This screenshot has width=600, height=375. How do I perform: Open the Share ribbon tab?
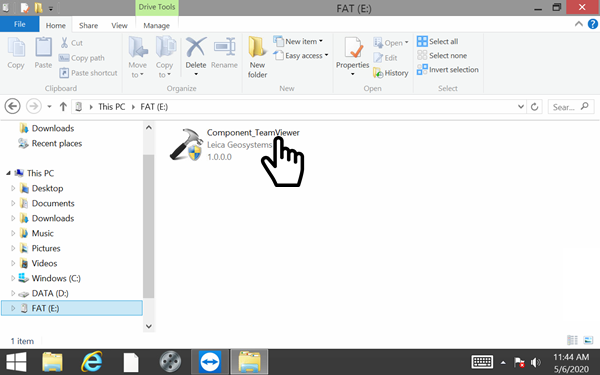pyautogui.click(x=88, y=26)
